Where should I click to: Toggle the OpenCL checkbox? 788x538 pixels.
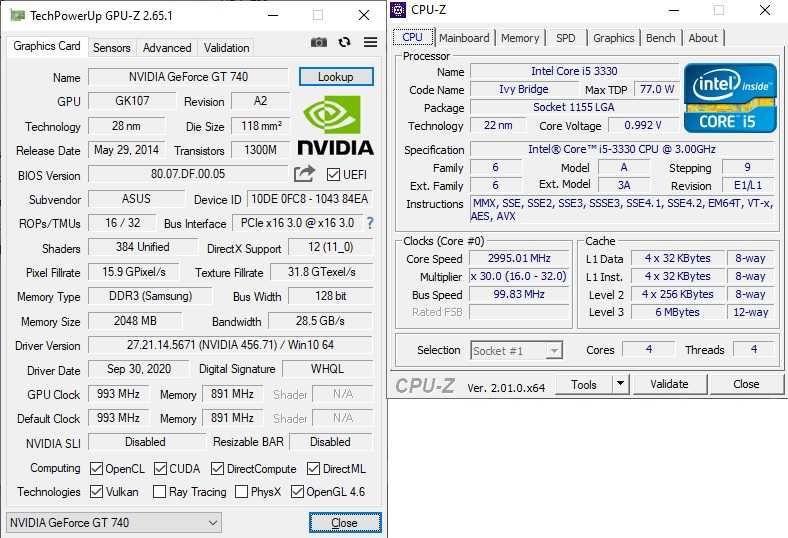click(x=96, y=469)
